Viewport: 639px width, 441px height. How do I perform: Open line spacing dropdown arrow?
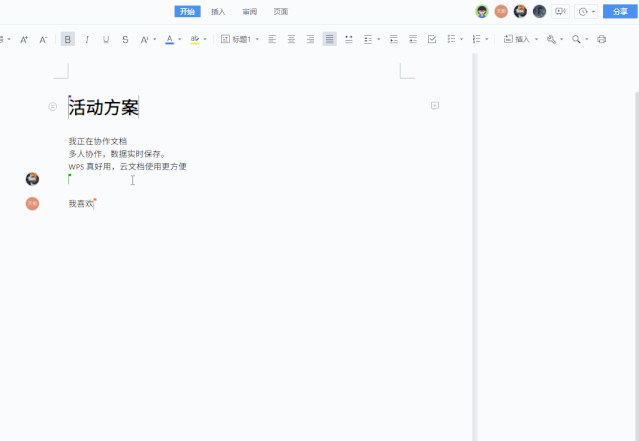pyautogui.click(x=379, y=40)
